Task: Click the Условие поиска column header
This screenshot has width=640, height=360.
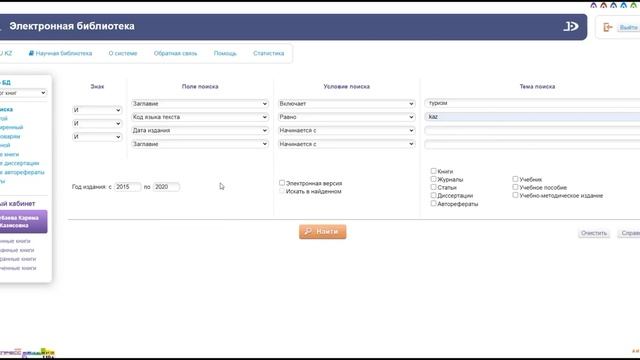Action: pyautogui.click(x=347, y=87)
